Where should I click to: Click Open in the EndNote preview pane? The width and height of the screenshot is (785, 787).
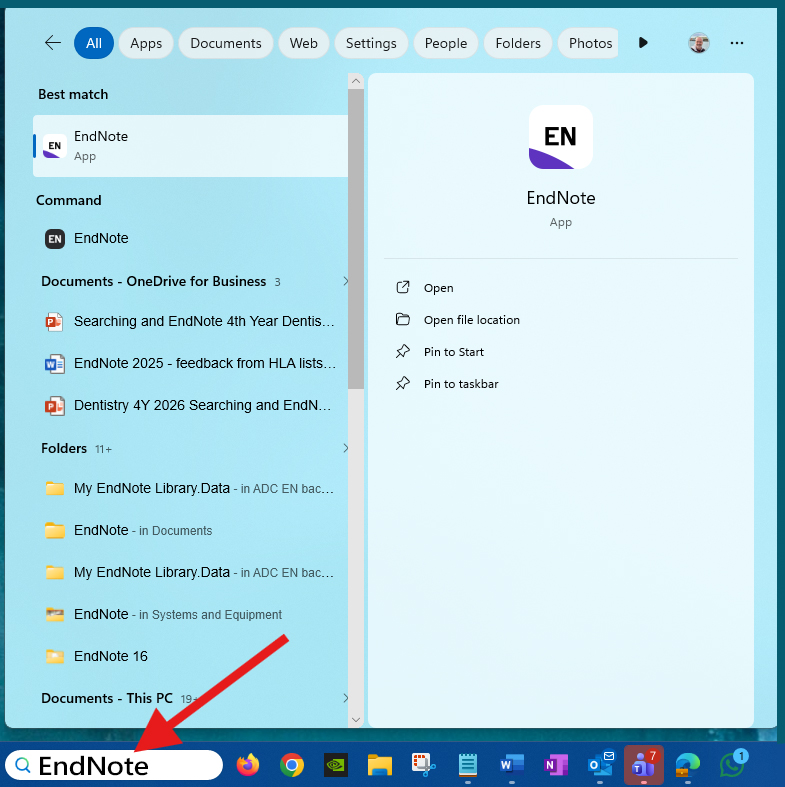point(439,288)
